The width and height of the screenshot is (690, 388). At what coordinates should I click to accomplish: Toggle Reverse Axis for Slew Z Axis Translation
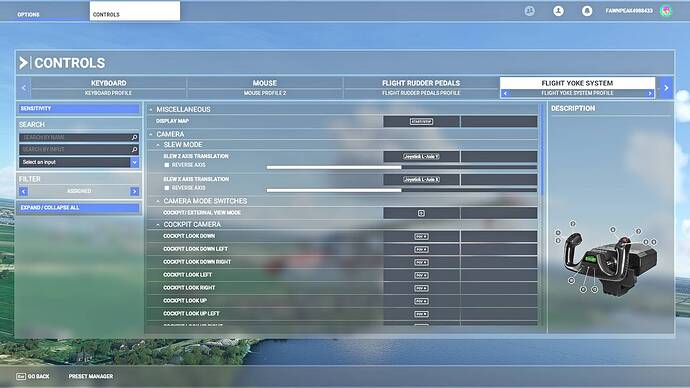[167, 165]
